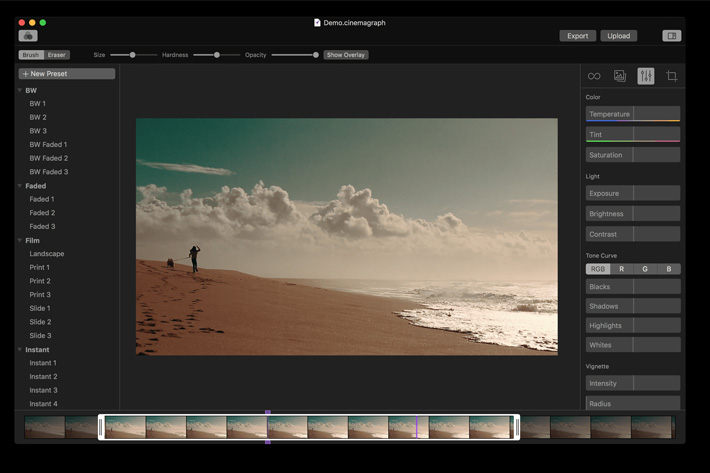Click the purple playhead marker on timeline

coord(268,427)
